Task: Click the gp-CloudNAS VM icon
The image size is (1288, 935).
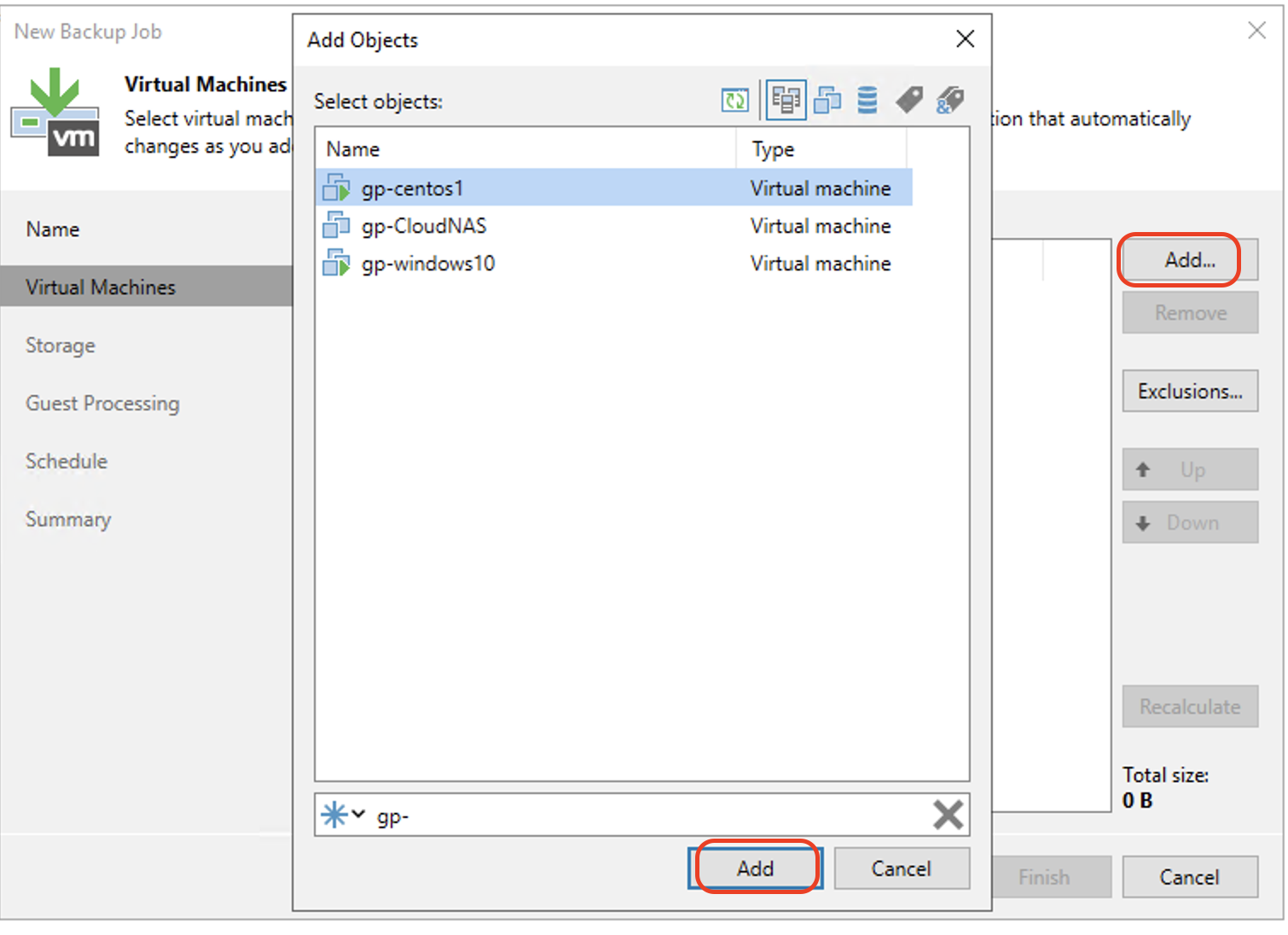Action: [x=336, y=225]
